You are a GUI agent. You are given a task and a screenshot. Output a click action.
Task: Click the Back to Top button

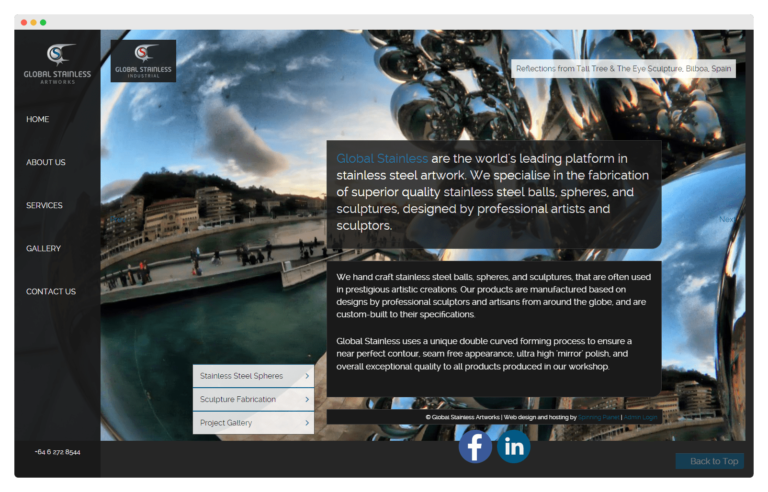click(x=710, y=461)
